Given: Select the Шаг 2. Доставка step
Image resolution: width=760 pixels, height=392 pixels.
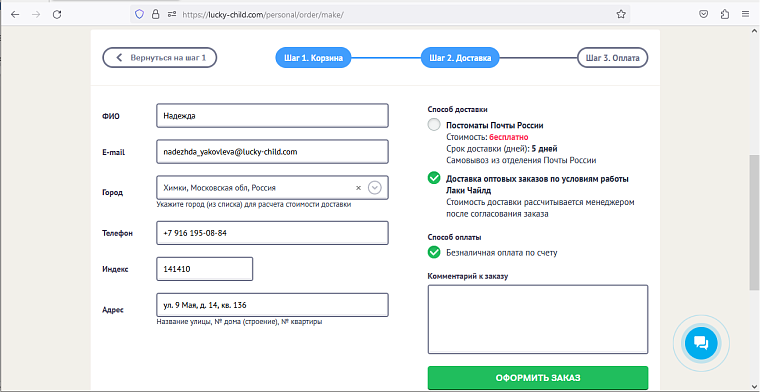Looking at the screenshot, I should pos(460,58).
